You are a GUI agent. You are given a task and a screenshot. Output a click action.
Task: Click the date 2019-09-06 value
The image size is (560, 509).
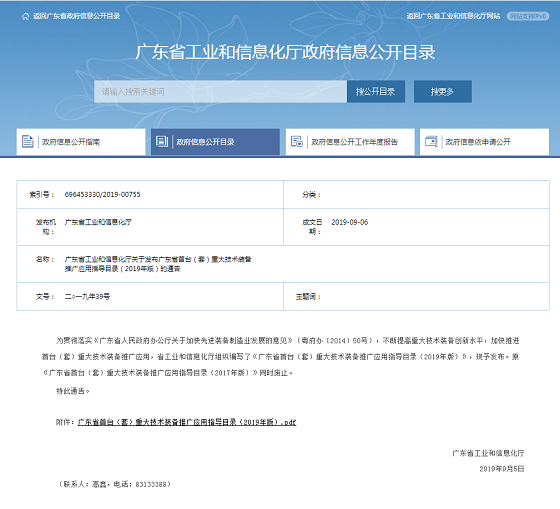point(350,222)
